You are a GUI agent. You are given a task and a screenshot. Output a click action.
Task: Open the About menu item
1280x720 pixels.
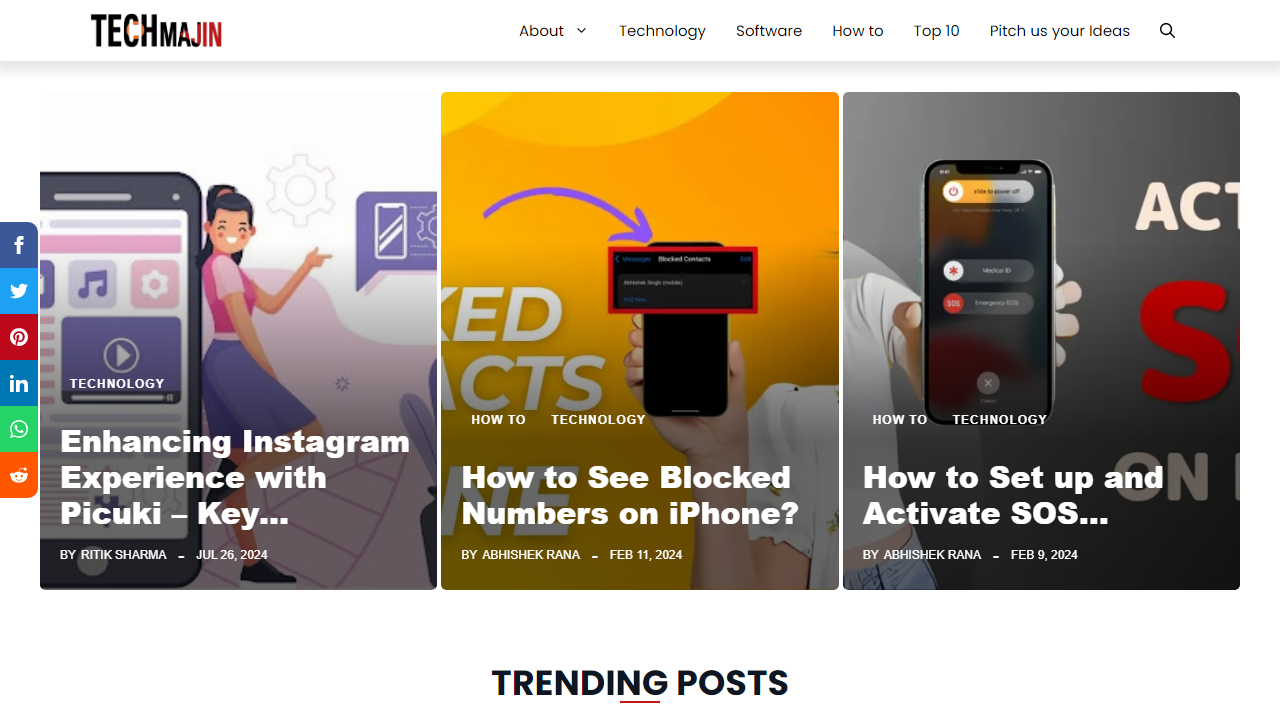point(541,31)
